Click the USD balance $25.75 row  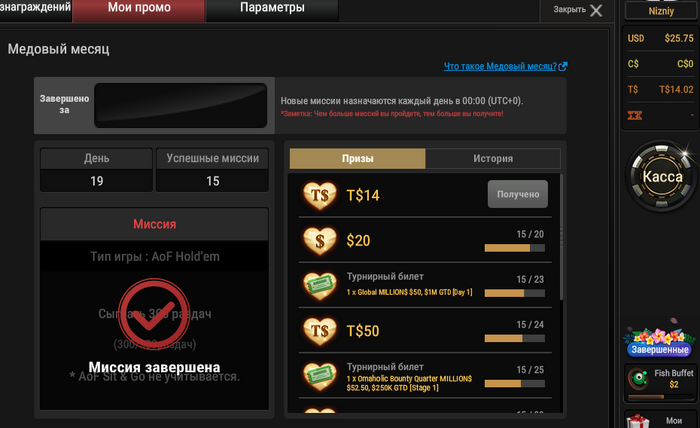click(660, 38)
